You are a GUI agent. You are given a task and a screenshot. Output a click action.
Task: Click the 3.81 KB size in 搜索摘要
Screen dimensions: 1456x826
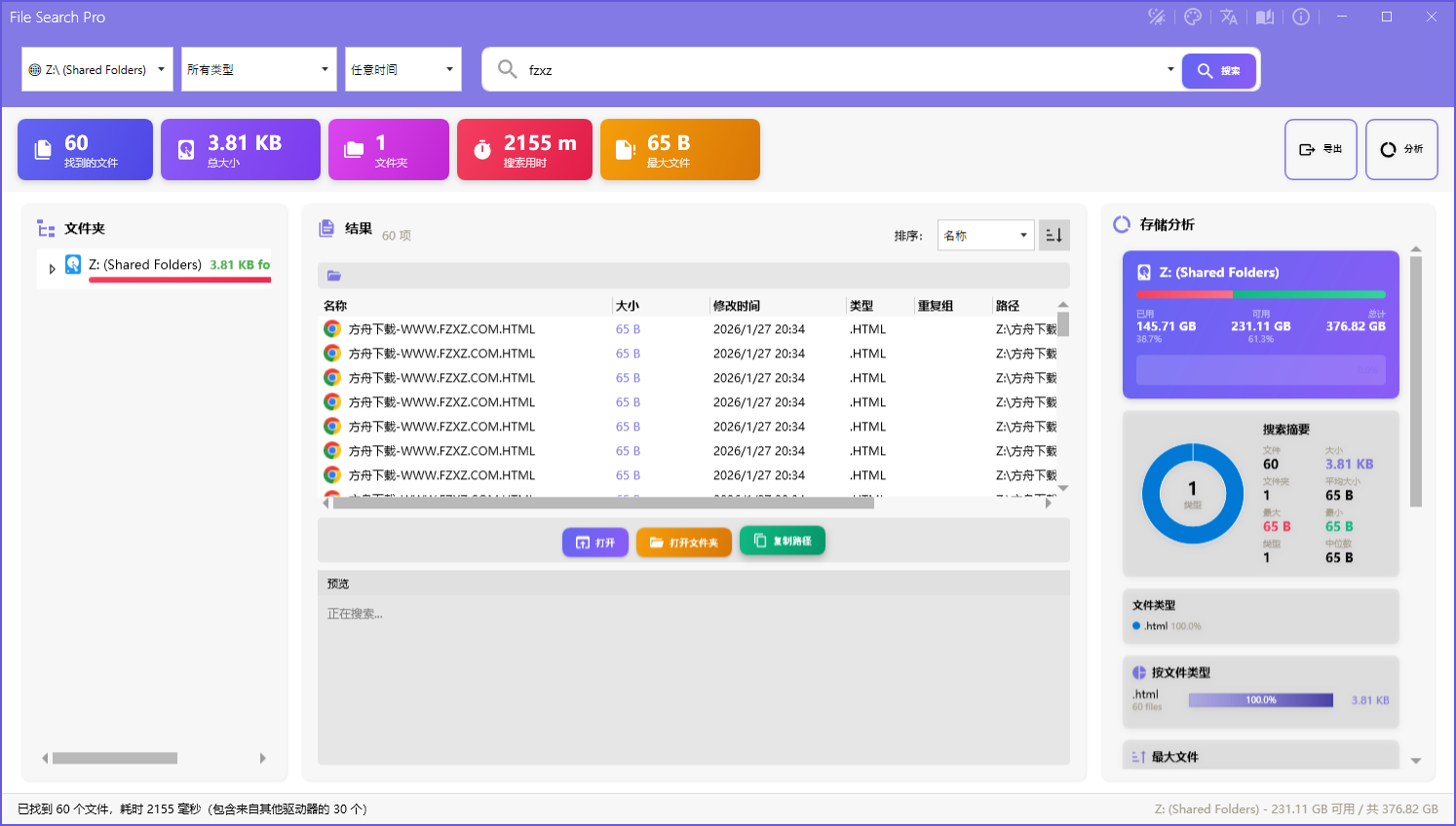[x=1350, y=465]
